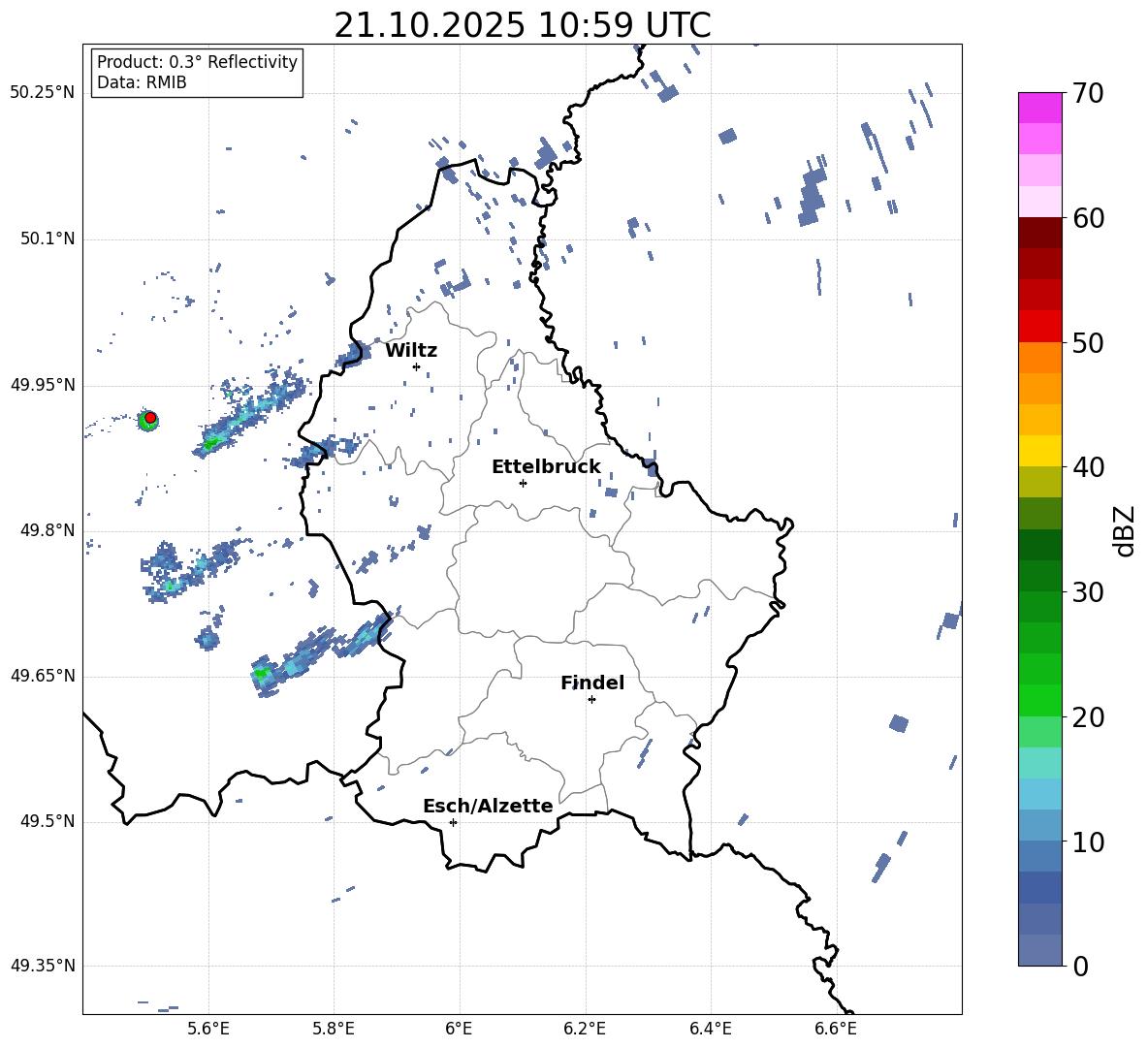Viewport: 1148px width, 1048px height.
Task: Click the Findel station label
Action: (592, 683)
